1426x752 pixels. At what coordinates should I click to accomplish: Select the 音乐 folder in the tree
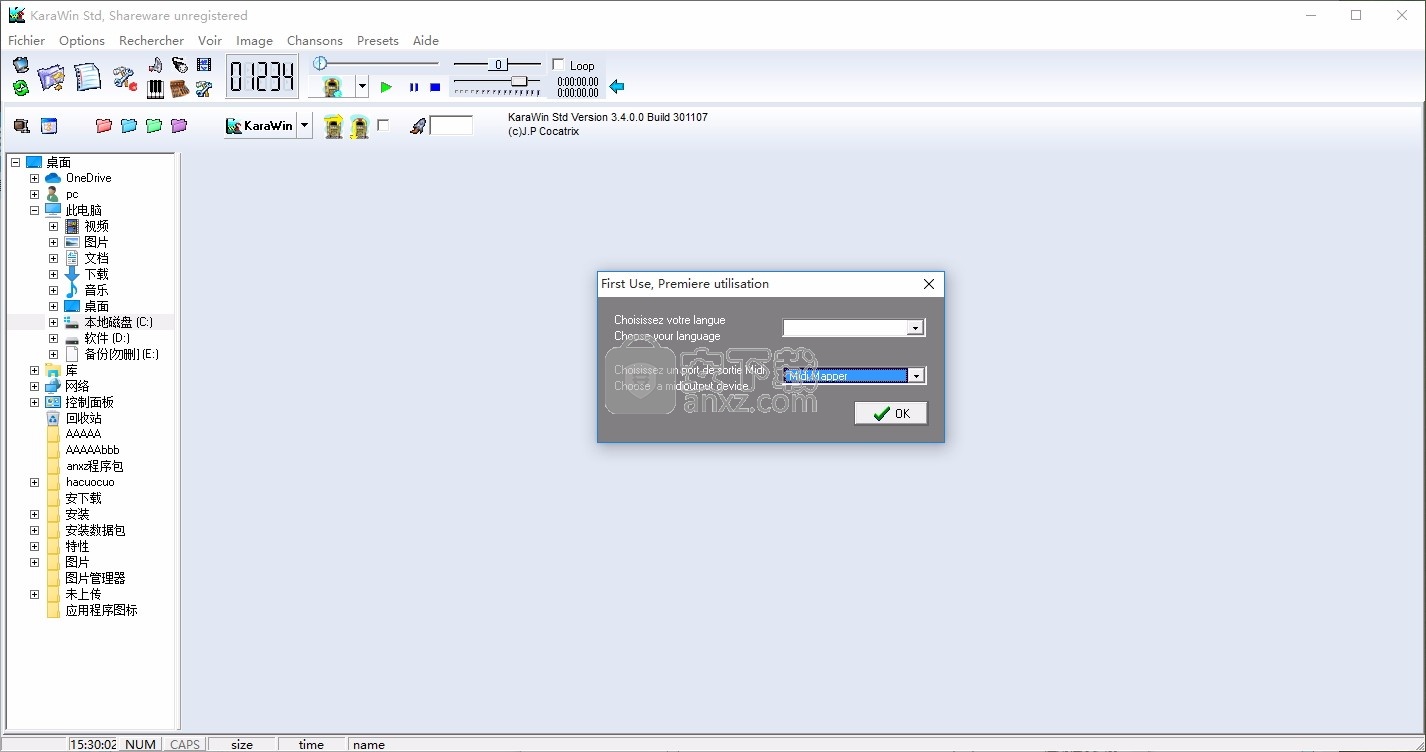click(96, 290)
